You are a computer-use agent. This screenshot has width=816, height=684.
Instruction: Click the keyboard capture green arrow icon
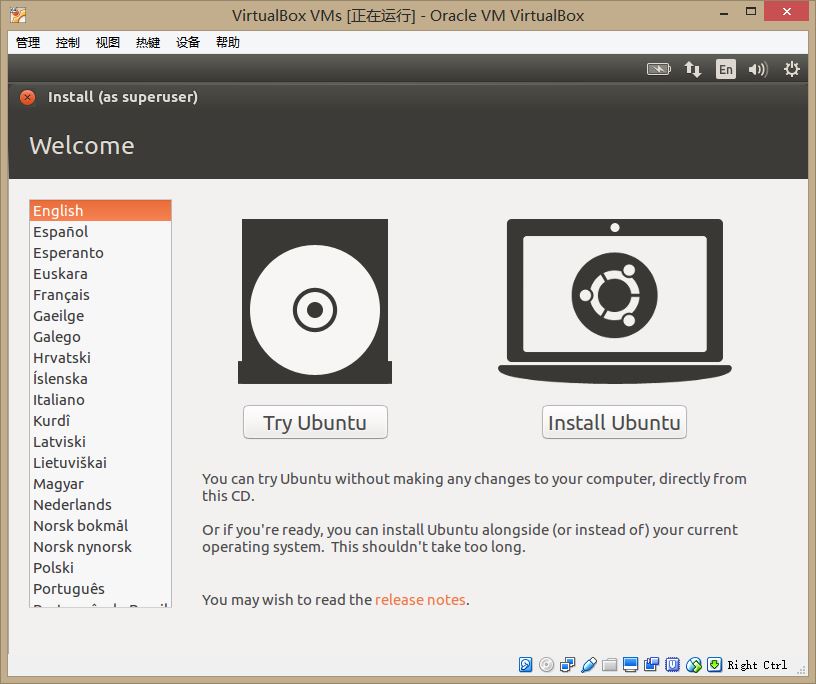pyautogui.click(x=715, y=665)
